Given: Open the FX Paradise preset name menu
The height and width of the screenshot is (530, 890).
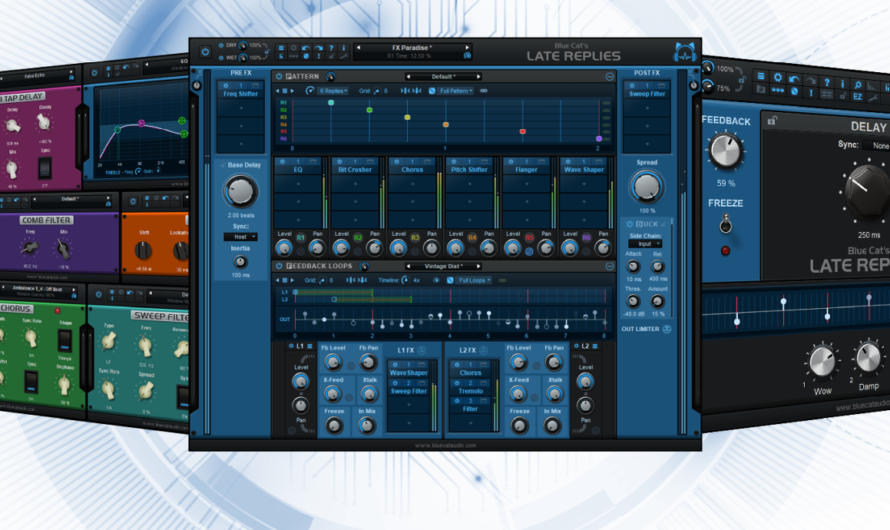Looking at the screenshot, I should click(412, 48).
